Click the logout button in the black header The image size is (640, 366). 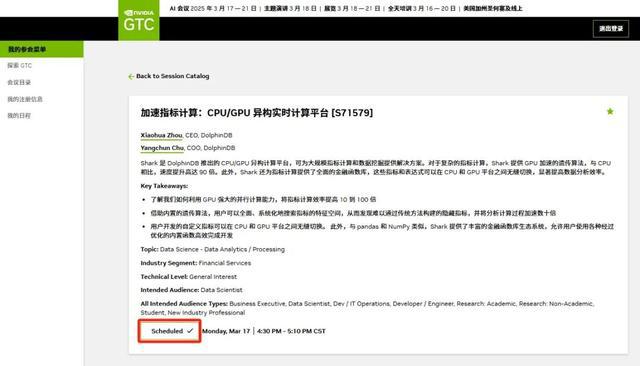tap(611, 29)
